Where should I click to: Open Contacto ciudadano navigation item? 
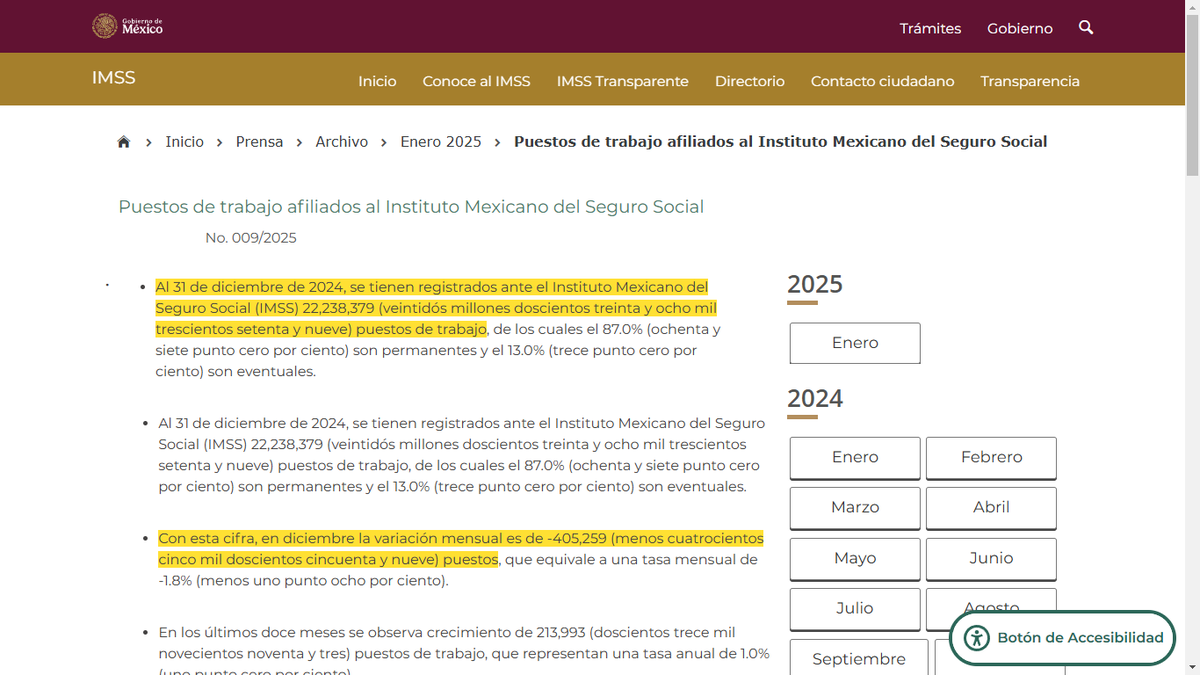coord(883,81)
